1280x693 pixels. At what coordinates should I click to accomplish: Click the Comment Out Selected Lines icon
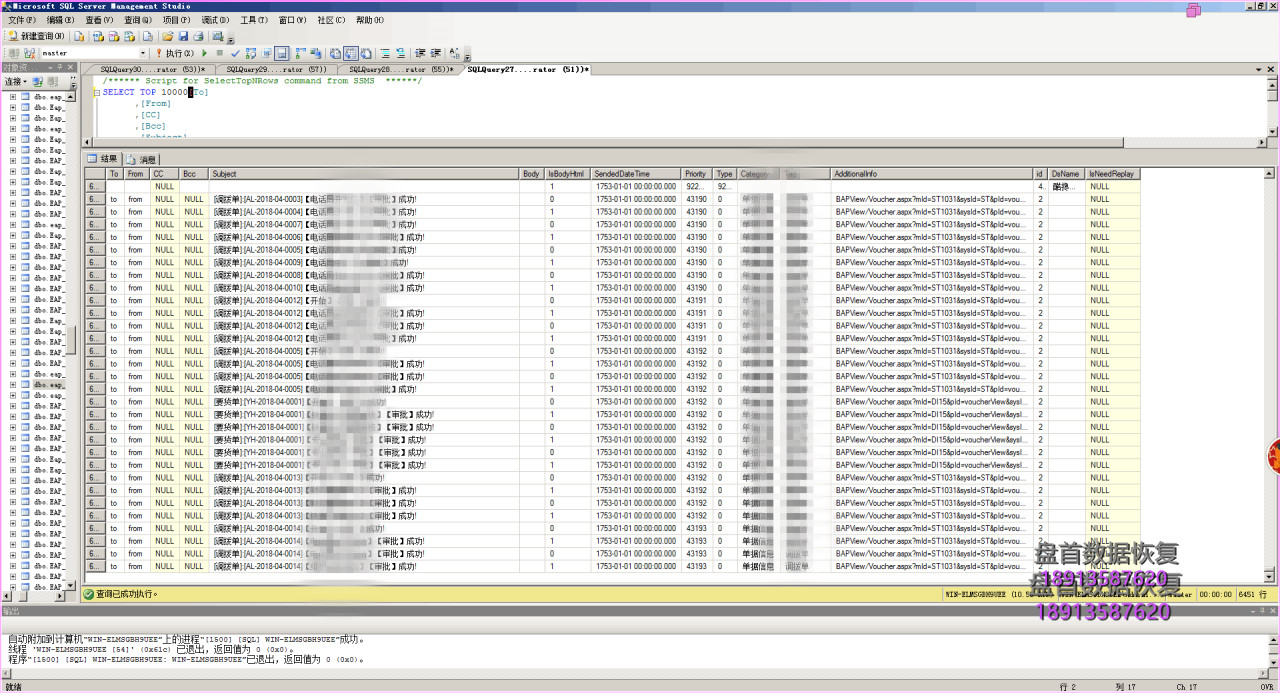(385, 53)
